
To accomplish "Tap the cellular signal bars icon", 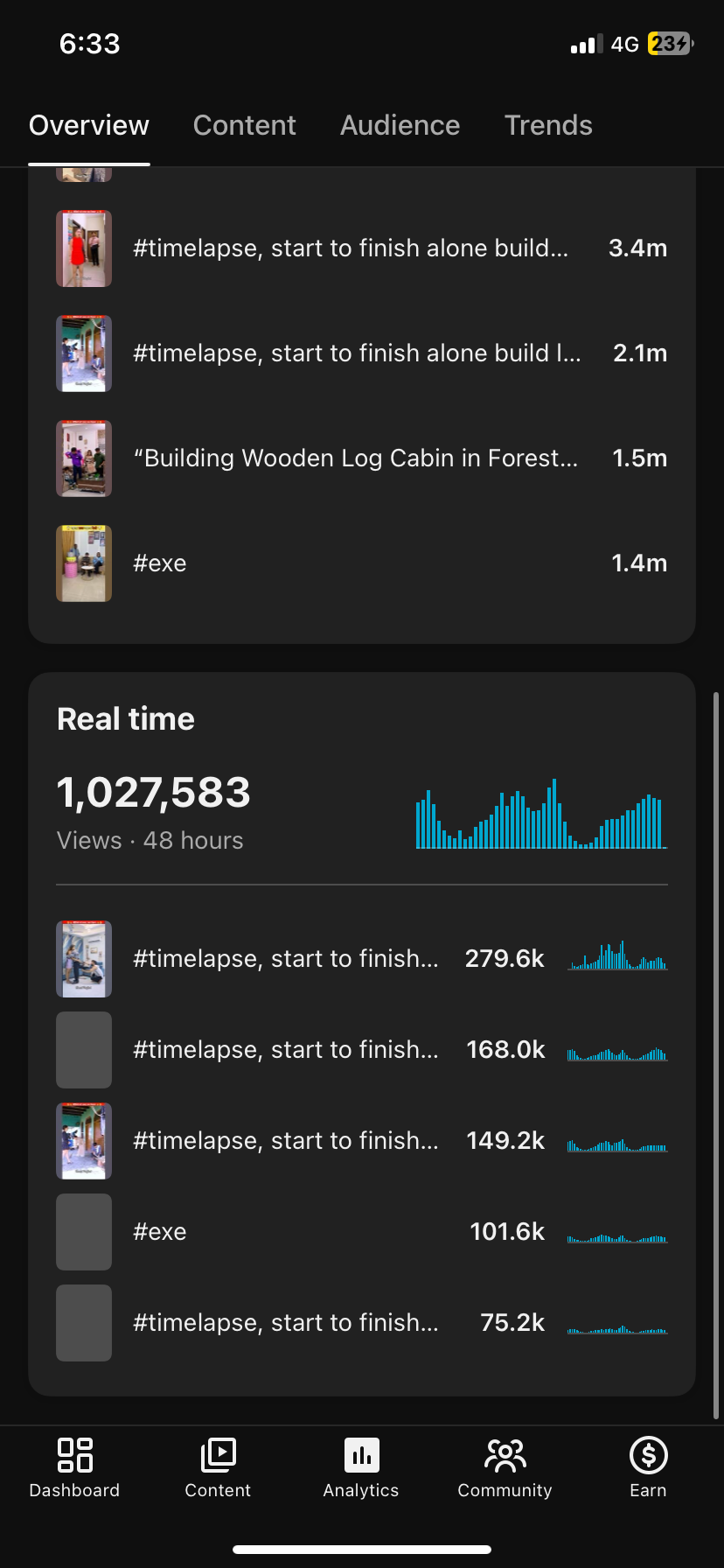I will (x=586, y=45).
